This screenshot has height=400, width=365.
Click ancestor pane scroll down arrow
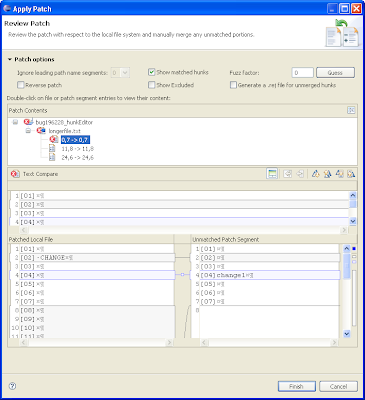pos(353,221)
